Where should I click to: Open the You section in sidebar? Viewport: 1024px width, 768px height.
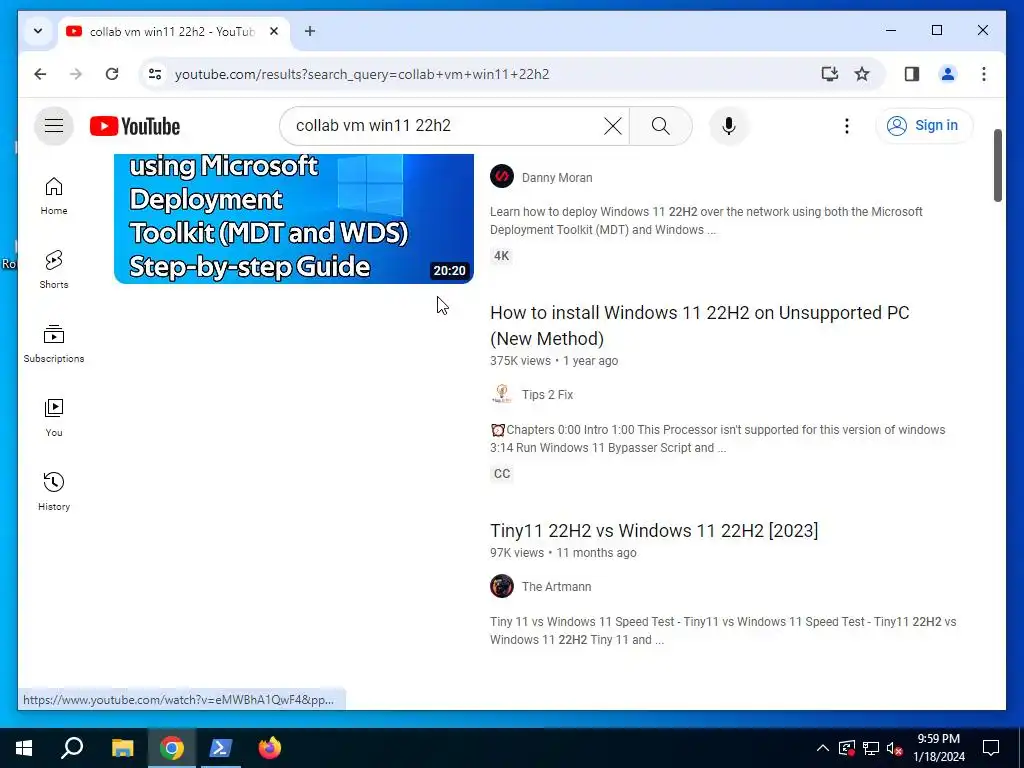54,418
